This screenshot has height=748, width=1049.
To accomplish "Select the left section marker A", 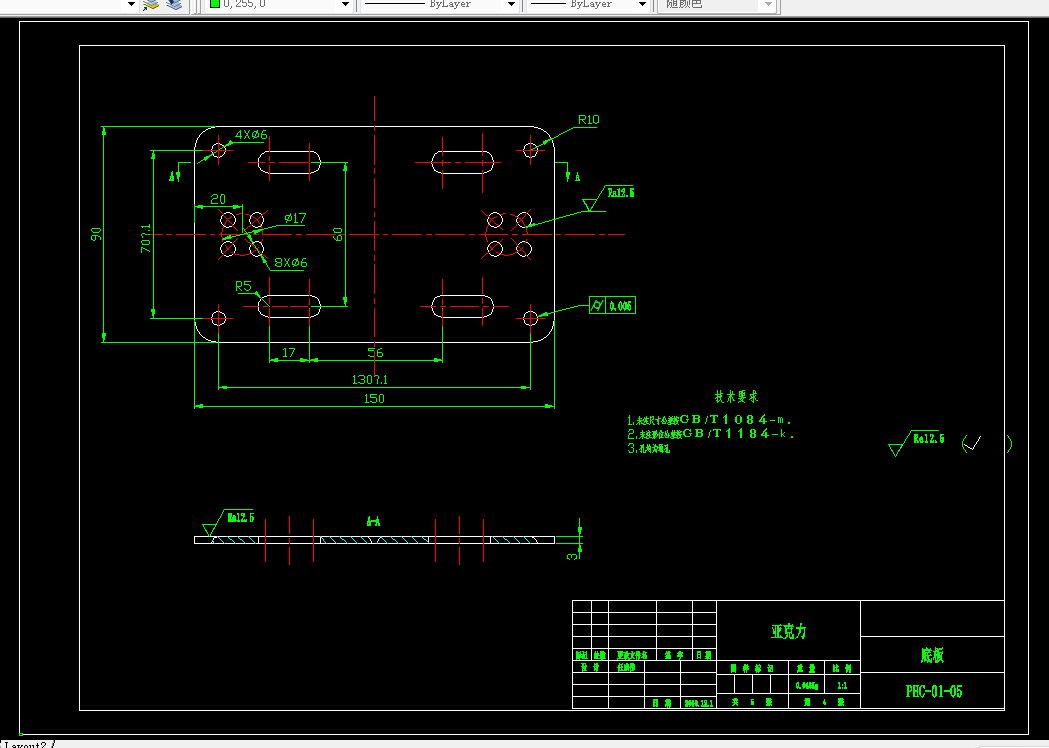I will pos(172,177).
